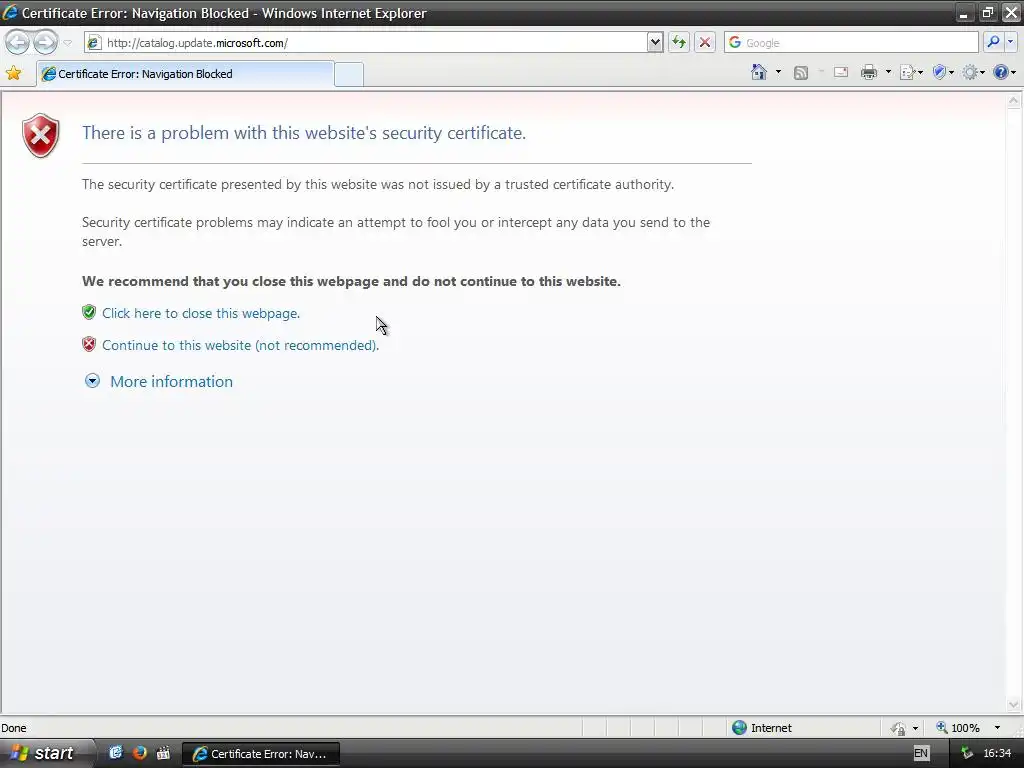Open the search provider options dropdown
The width and height of the screenshot is (1024, 768).
tap(1010, 42)
